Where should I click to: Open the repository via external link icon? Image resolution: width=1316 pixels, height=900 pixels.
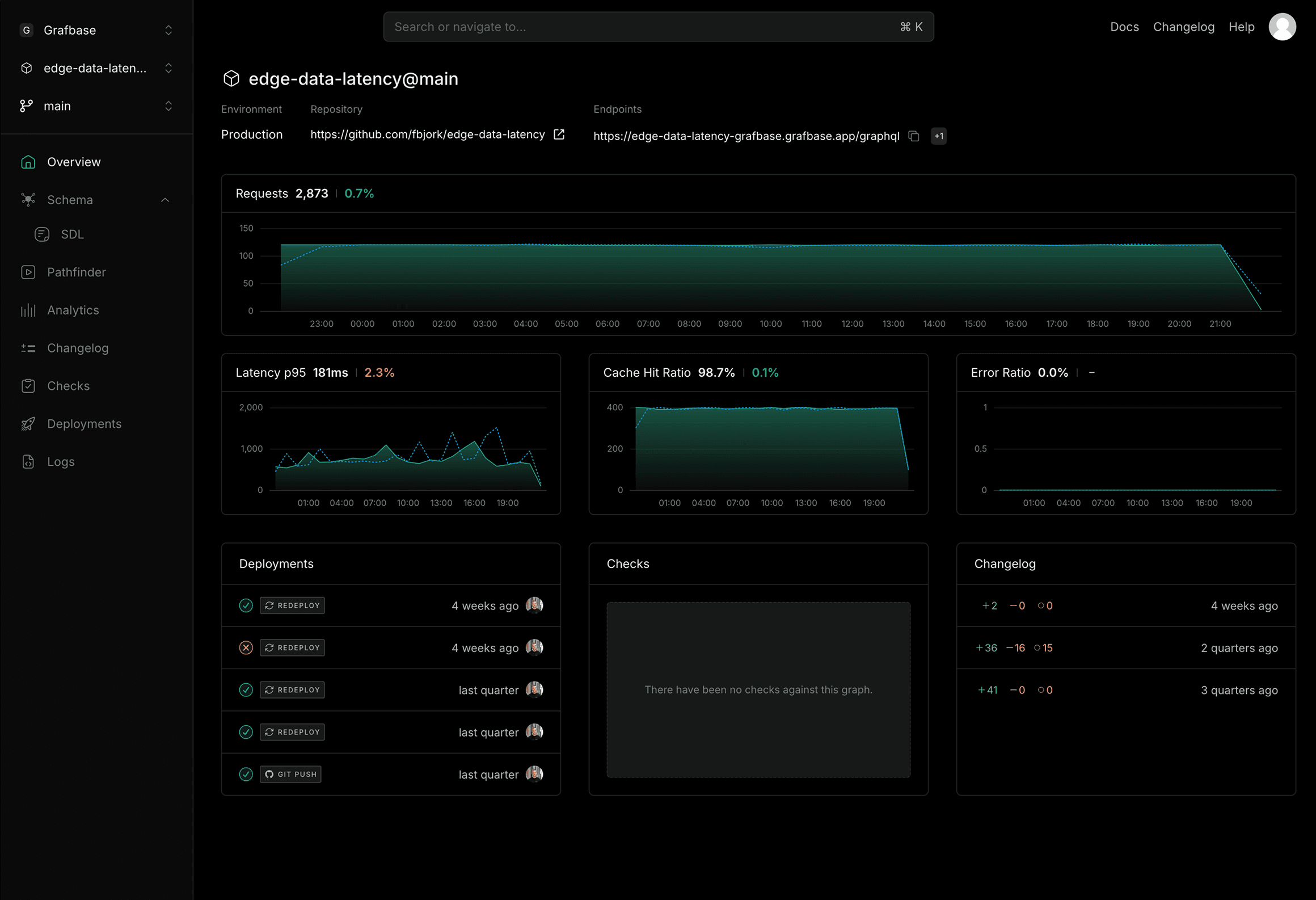tap(559, 134)
